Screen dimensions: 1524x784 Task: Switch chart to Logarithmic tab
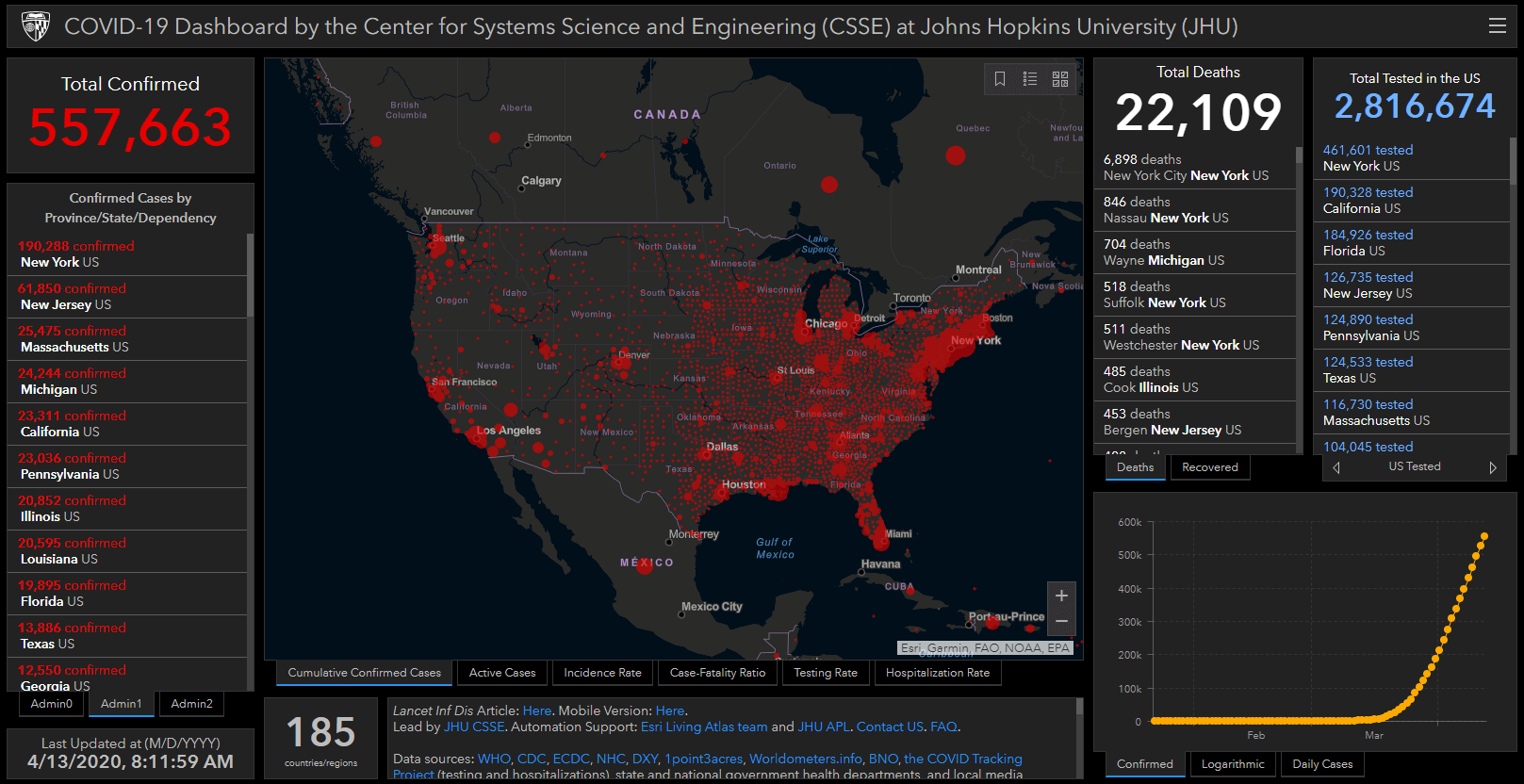(1233, 764)
